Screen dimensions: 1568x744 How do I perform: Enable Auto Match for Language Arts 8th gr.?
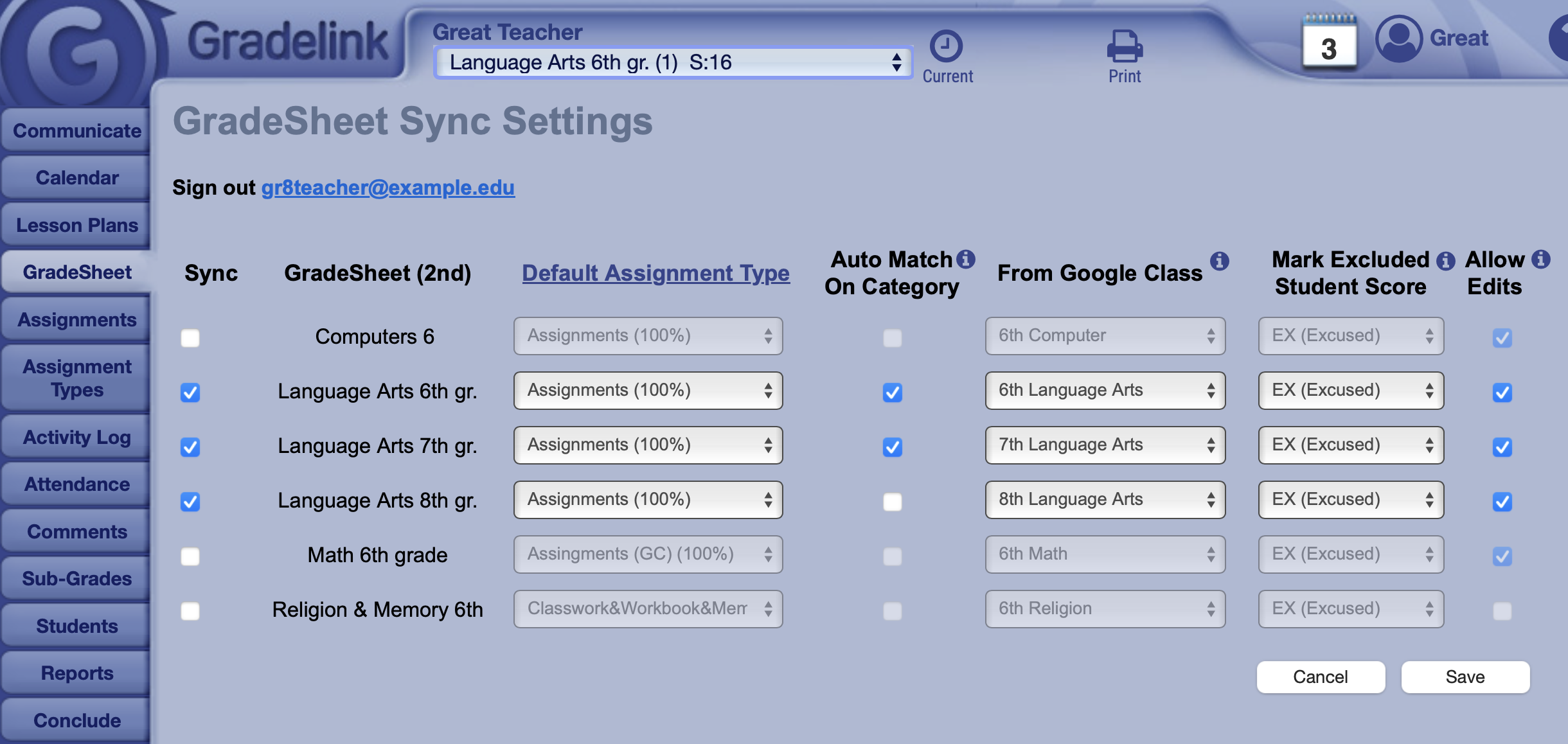point(892,501)
